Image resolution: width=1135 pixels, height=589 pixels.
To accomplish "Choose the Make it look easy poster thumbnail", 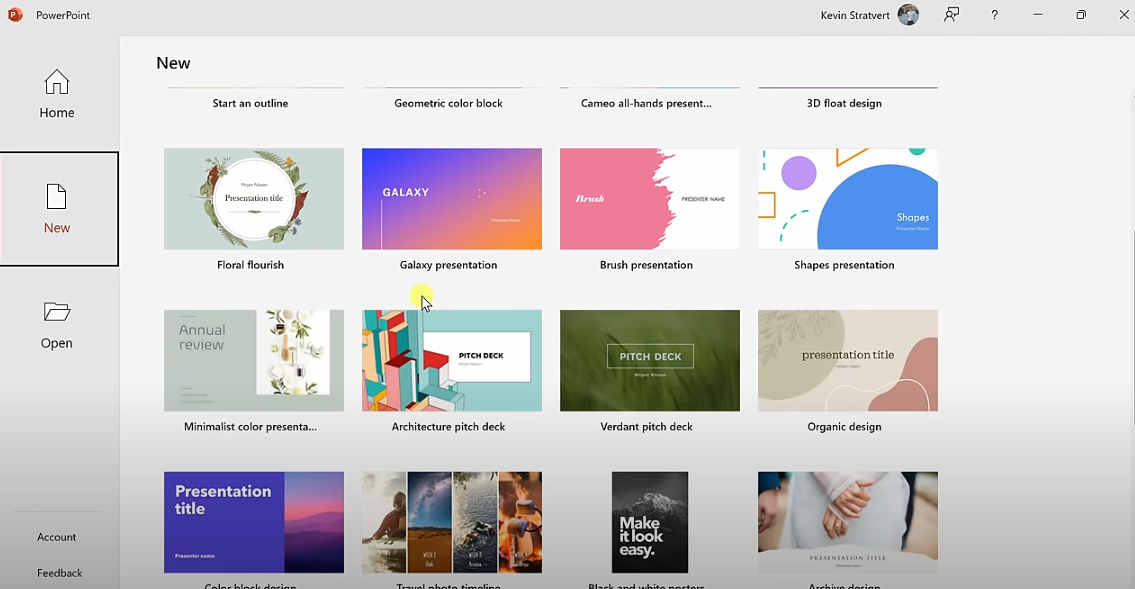I will 650,522.
